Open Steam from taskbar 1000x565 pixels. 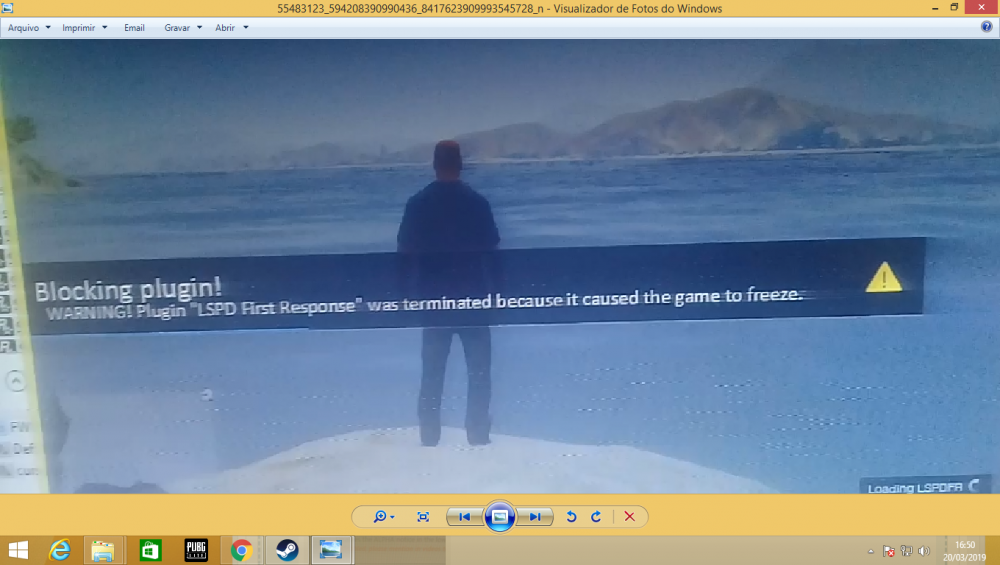287,550
